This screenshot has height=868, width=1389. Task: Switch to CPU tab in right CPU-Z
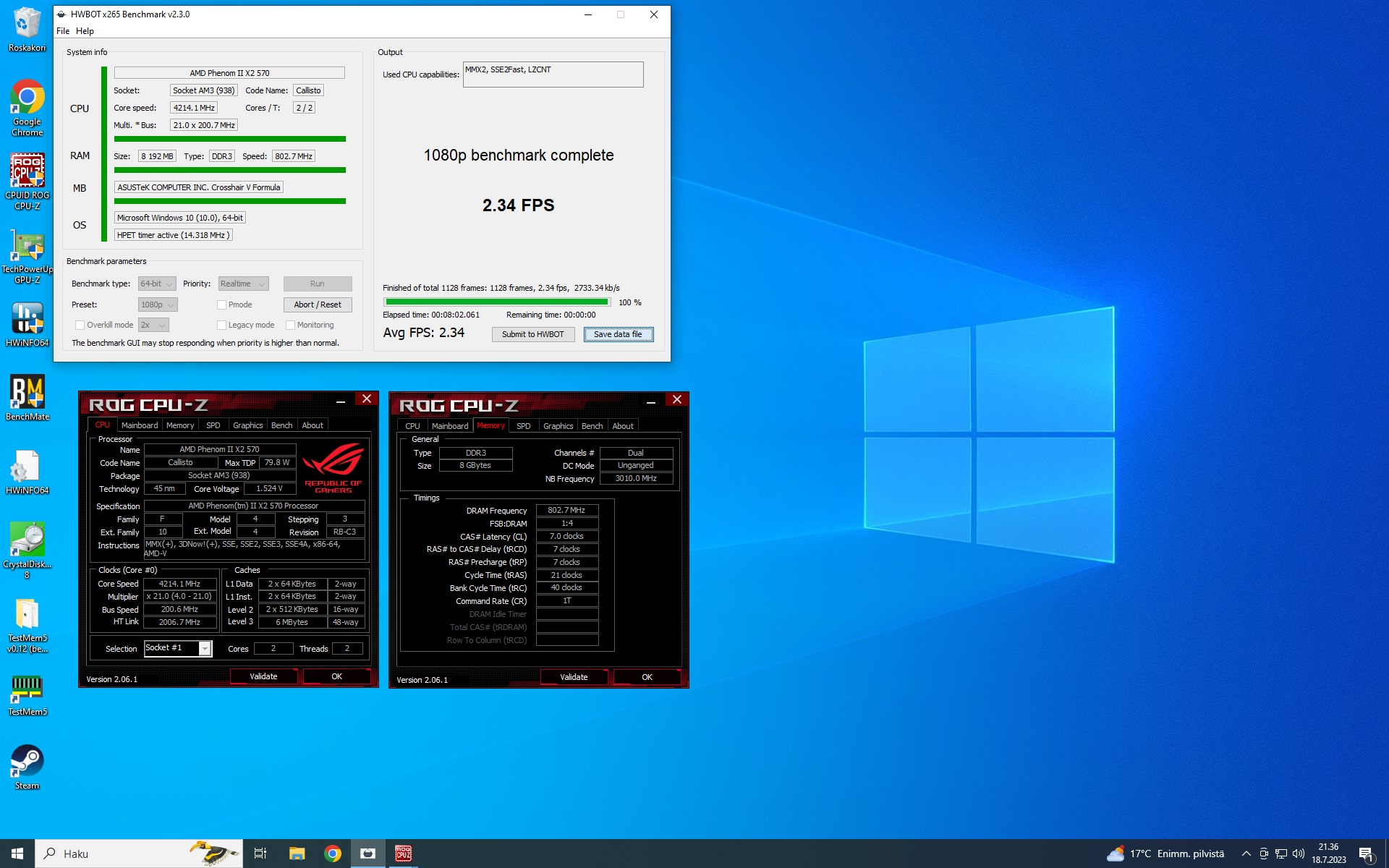click(412, 426)
